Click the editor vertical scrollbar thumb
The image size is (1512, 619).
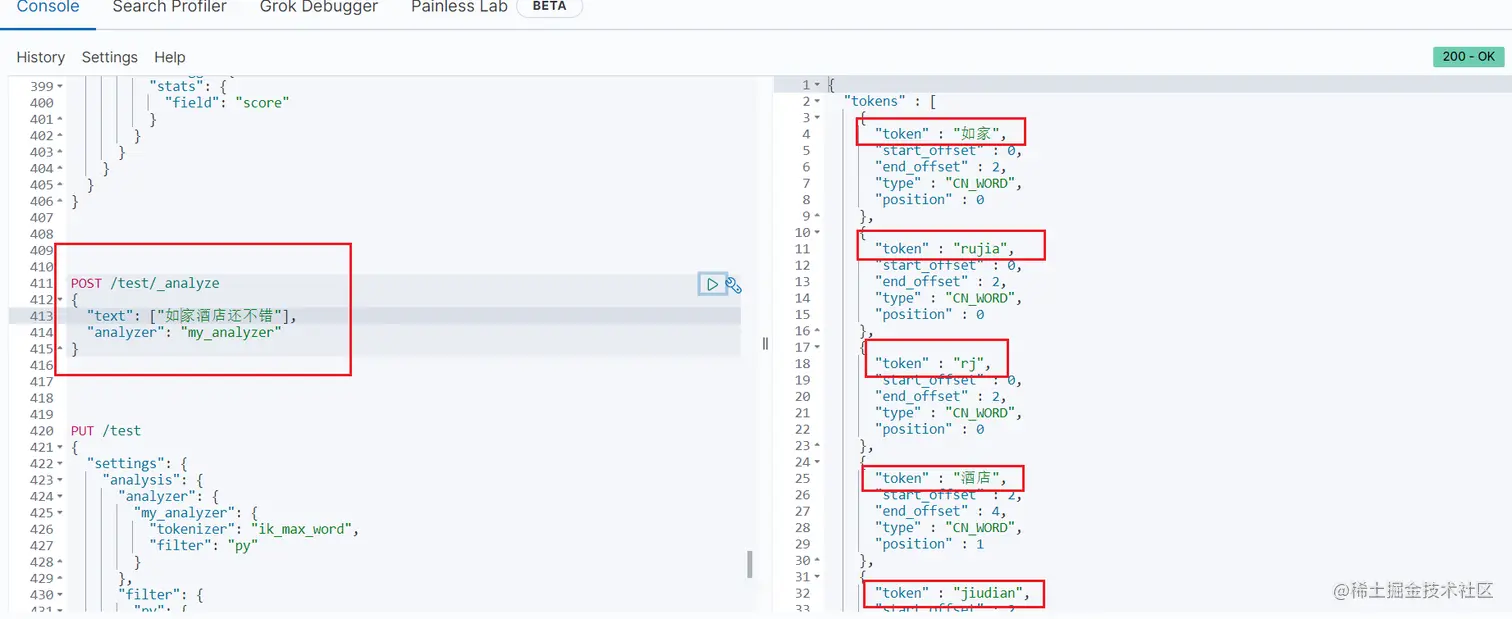[x=750, y=564]
